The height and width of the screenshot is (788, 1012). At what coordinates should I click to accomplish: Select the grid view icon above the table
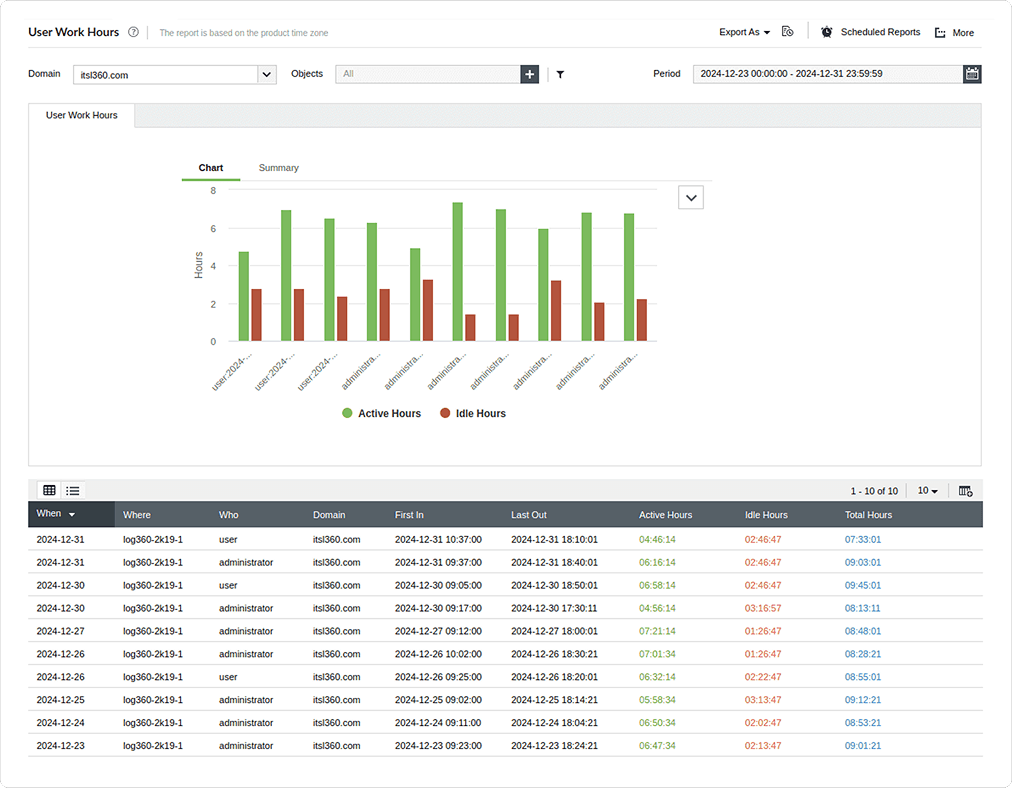49,490
